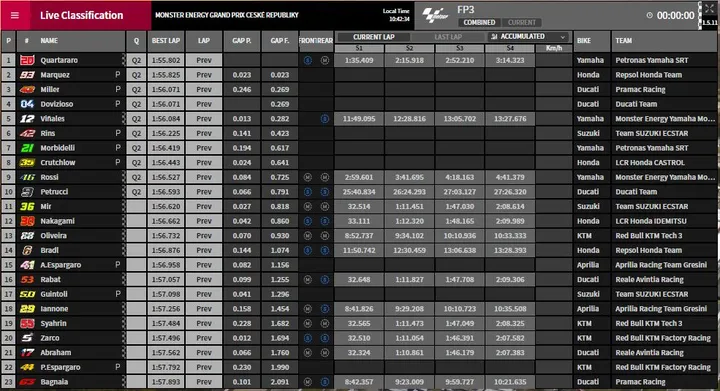Click the tyre icon in Vinales' row
Image resolution: width=720 pixels, height=391 pixels.
click(x=325, y=119)
